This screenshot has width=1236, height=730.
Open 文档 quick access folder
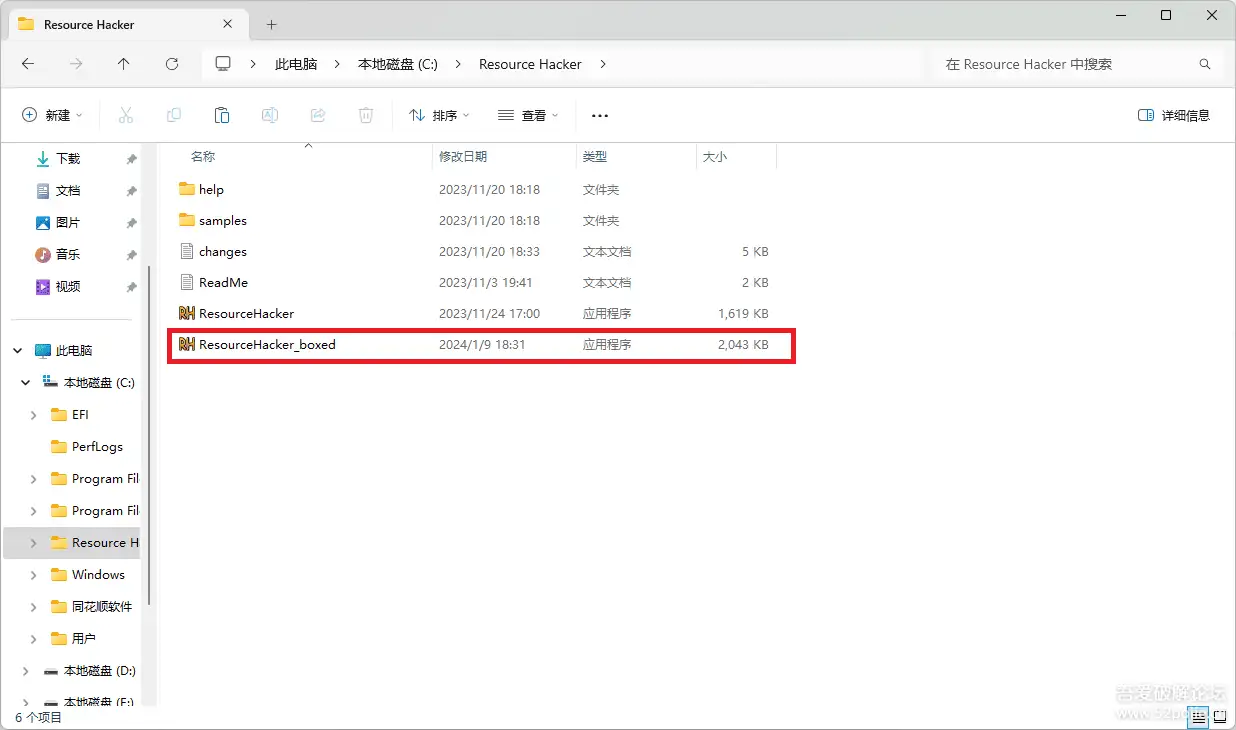pos(67,191)
